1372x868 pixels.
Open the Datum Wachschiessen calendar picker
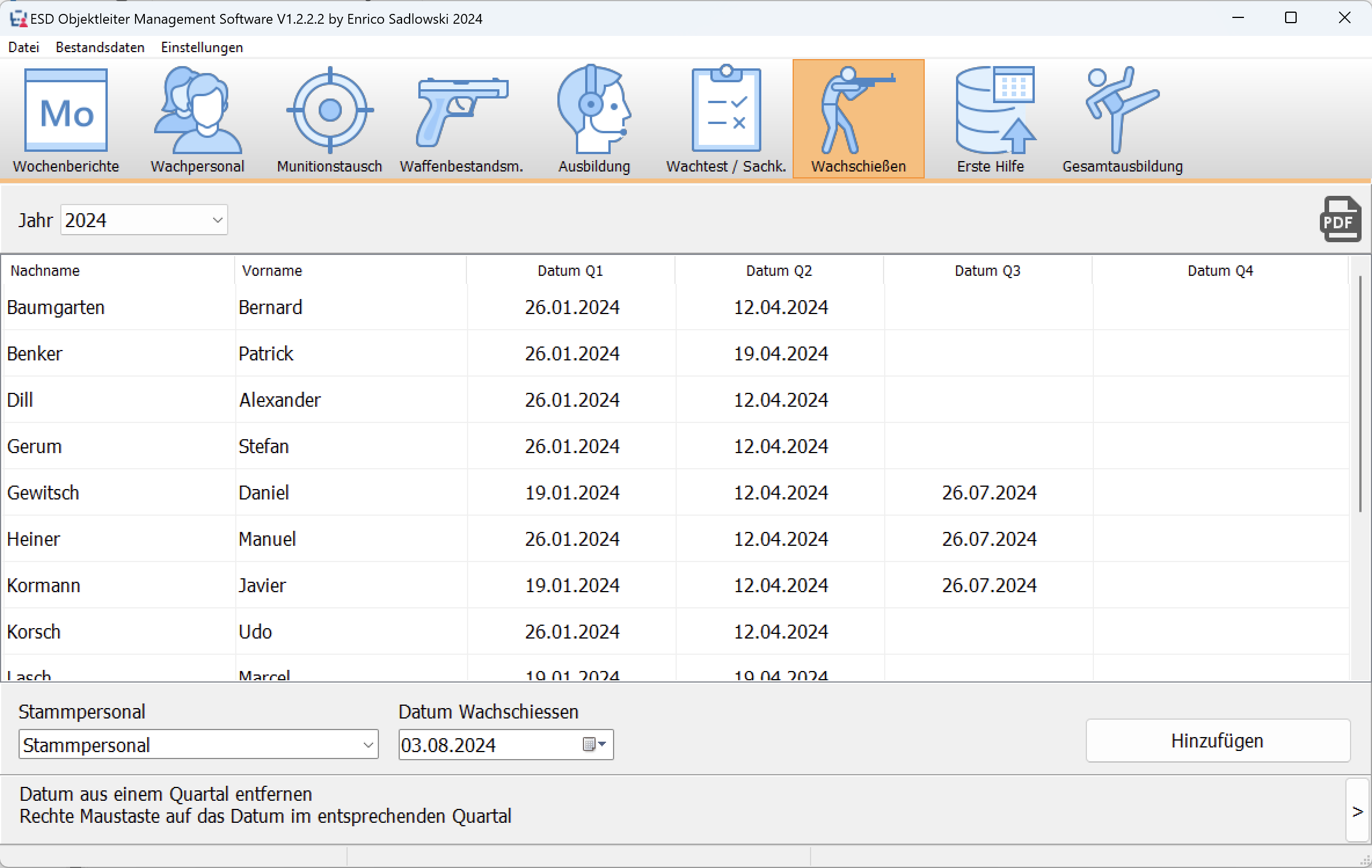tap(594, 745)
